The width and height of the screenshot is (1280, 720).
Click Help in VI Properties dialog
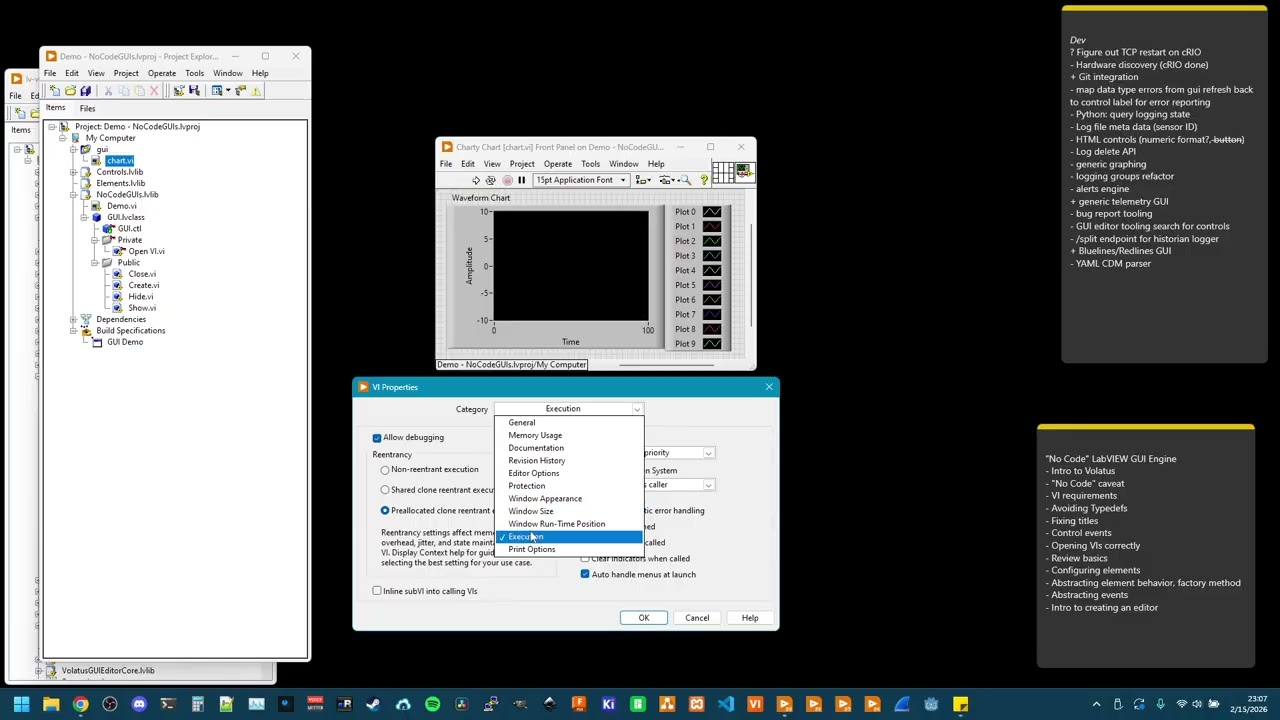tap(750, 618)
